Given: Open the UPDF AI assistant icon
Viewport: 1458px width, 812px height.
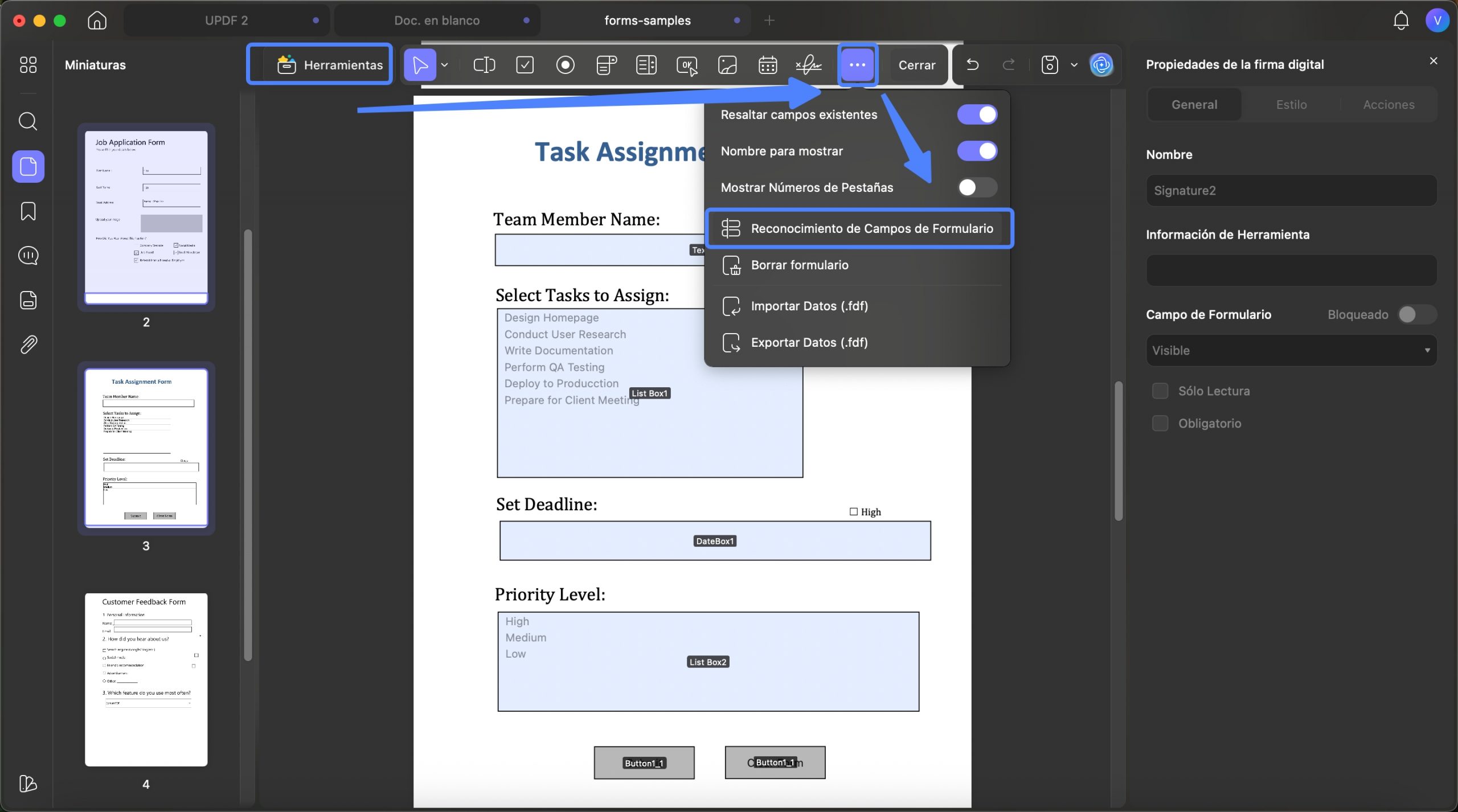Looking at the screenshot, I should click(x=1101, y=65).
